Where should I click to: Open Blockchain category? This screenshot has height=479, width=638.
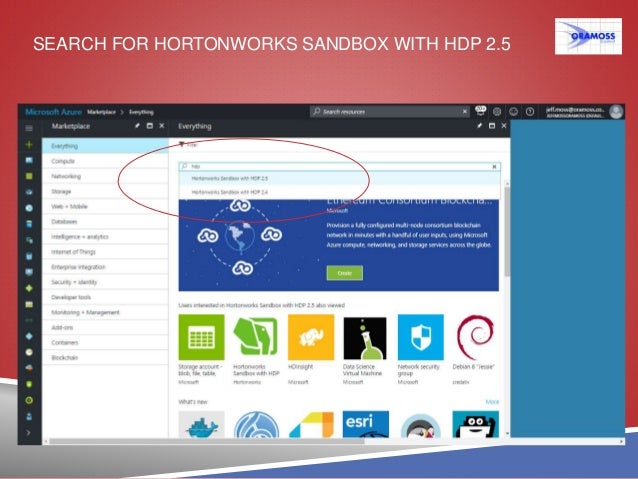105,357
